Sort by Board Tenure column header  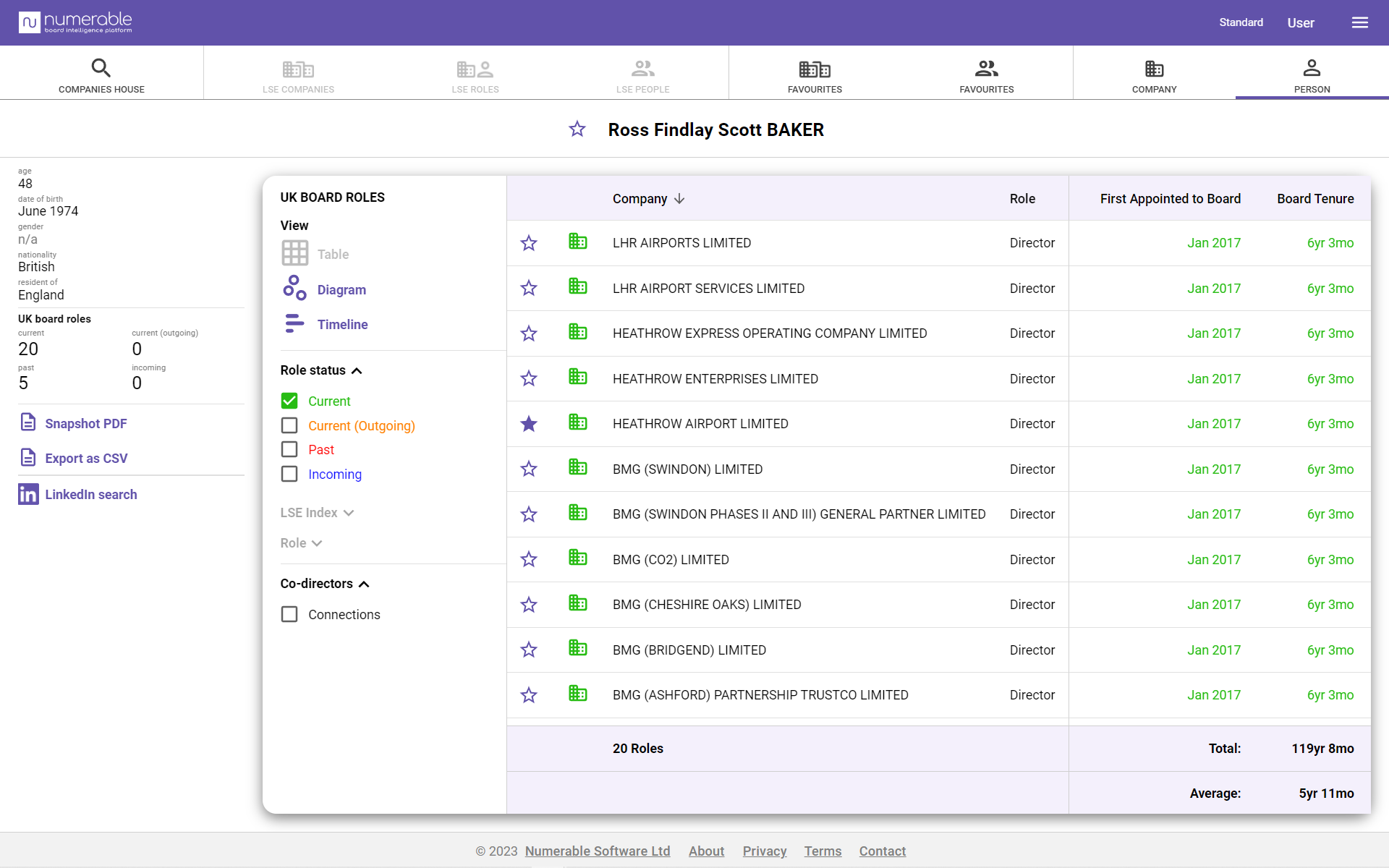[x=1315, y=199]
